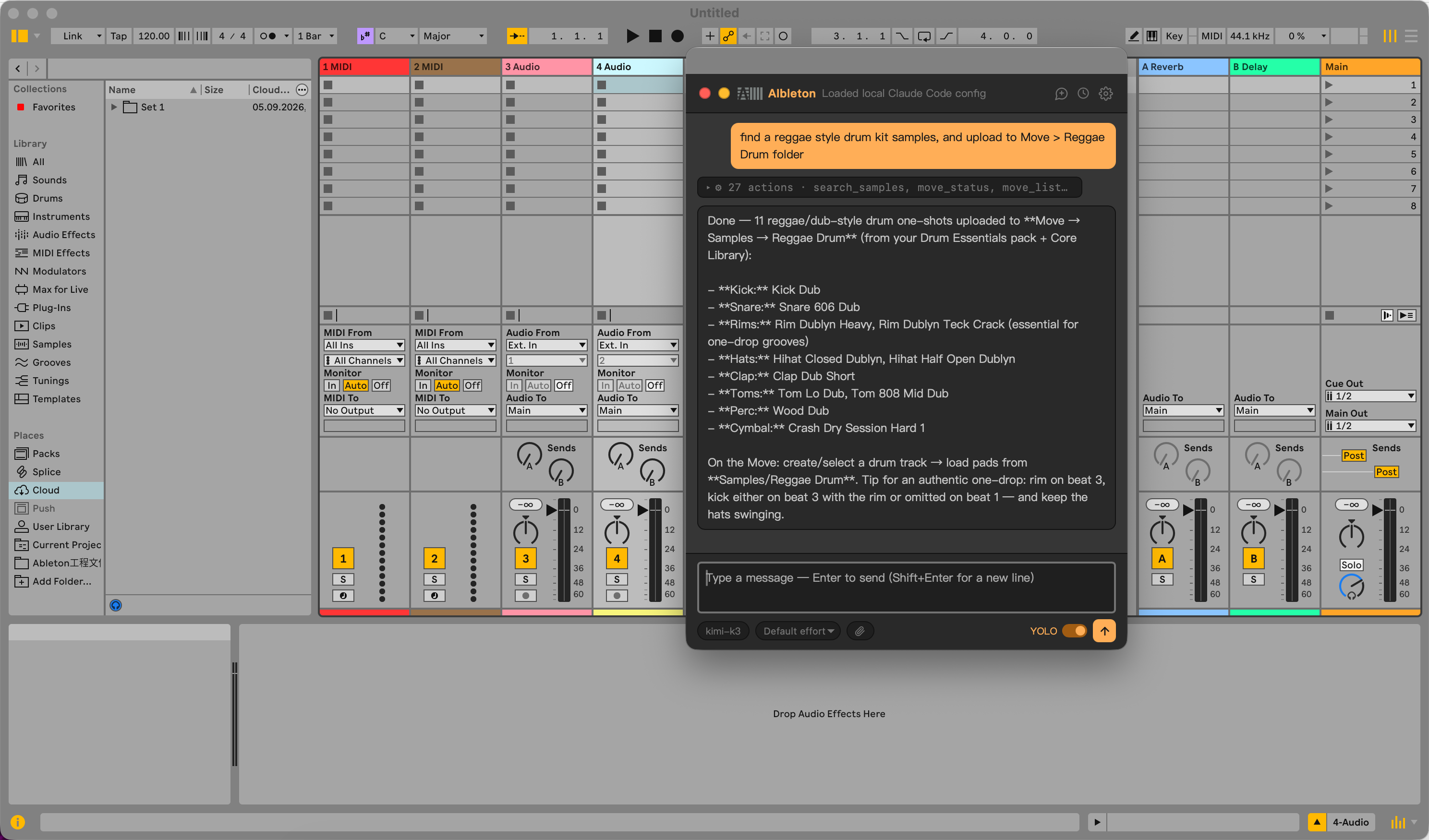This screenshot has height=840, width=1429.
Task: Toggle Draw Mode pencil icon
Action: [x=1133, y=36]
